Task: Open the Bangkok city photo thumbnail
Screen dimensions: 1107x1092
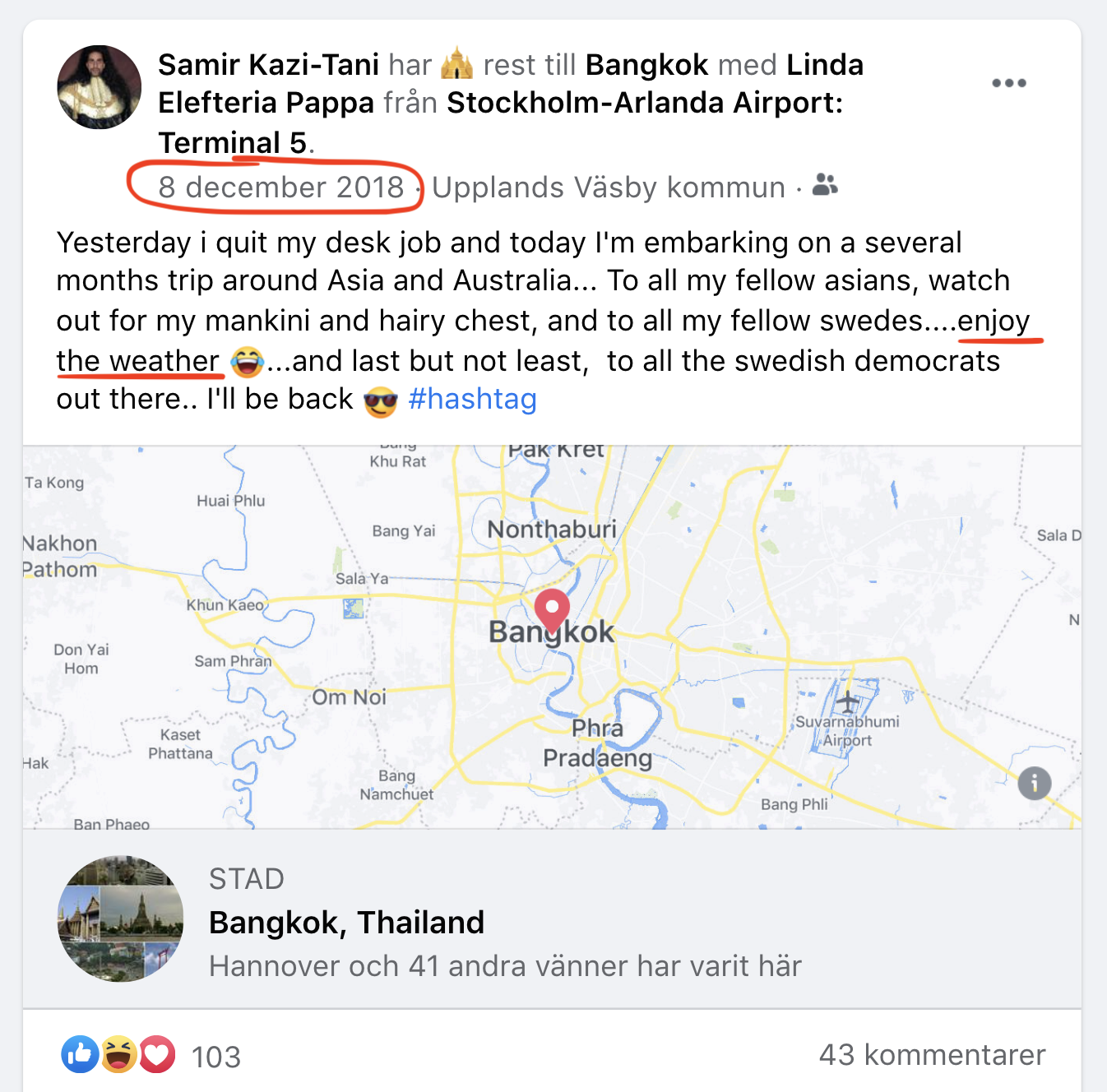Action: point(120,919)
